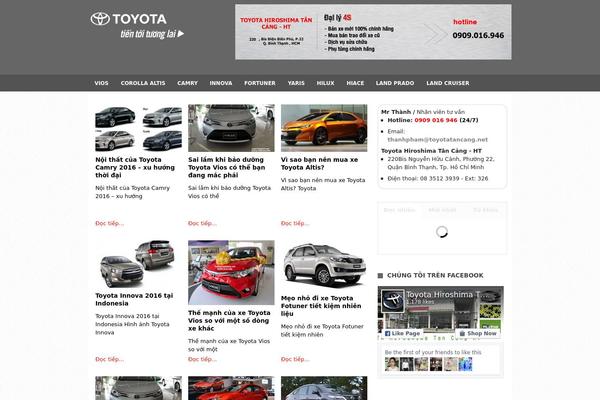Viewport: 600px width, 400px height.
Task: Click 'Đọc tiếp...' under the Fortuner article
Action: click(x=295, y=359)
